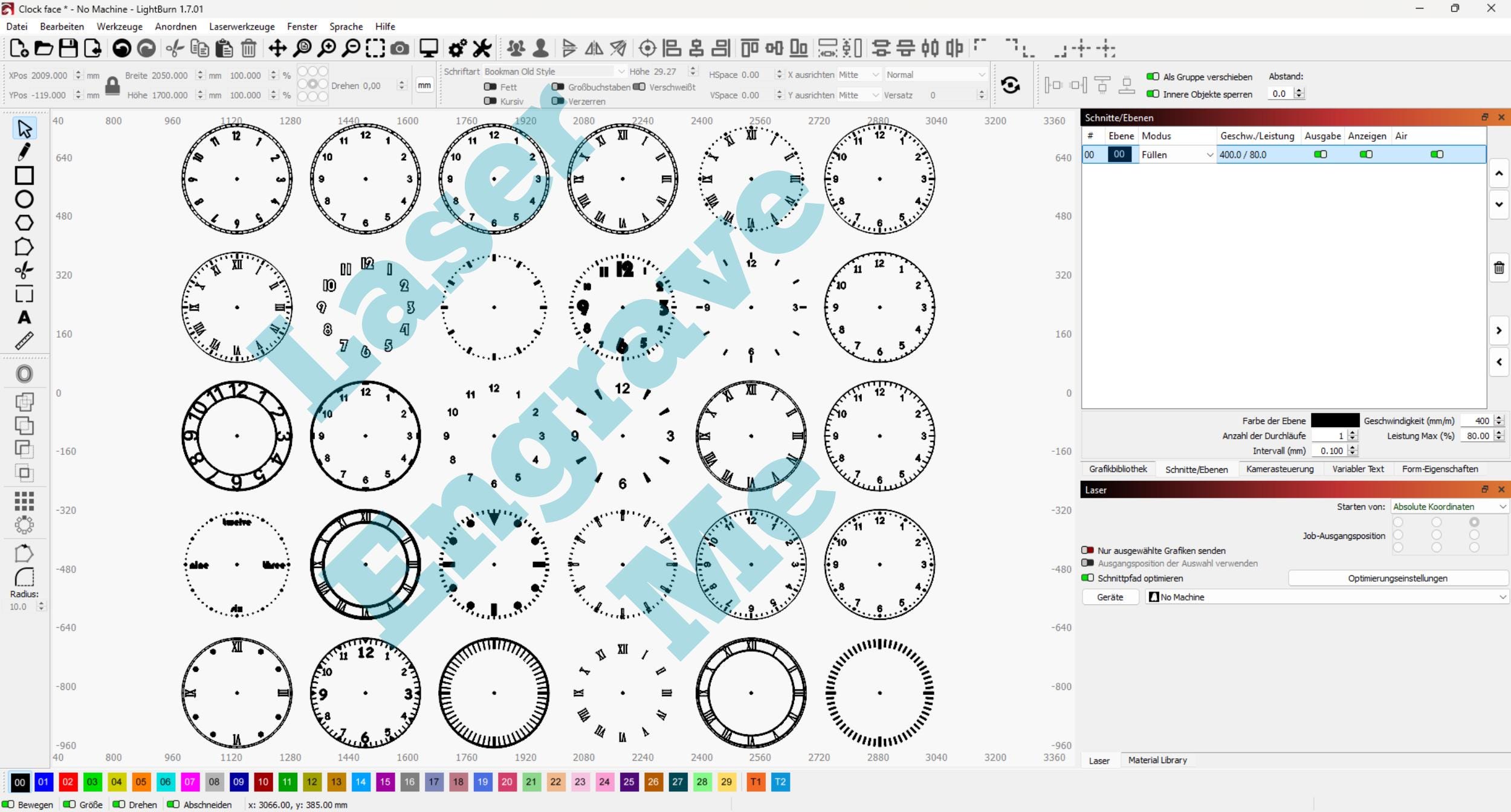
Task: Select the red color swatch 02
Action: [x=68, y=782]
